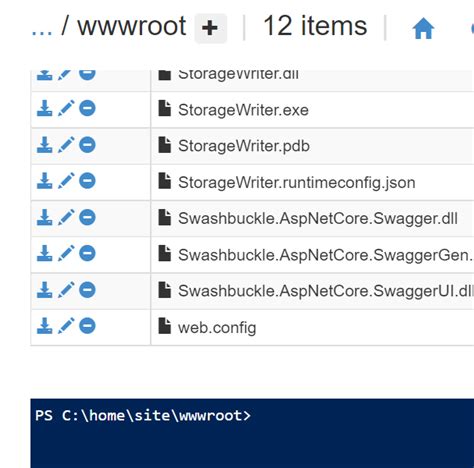
Task: Select StorageWriter.runtimeconfig.json file name
Action: 297,182
